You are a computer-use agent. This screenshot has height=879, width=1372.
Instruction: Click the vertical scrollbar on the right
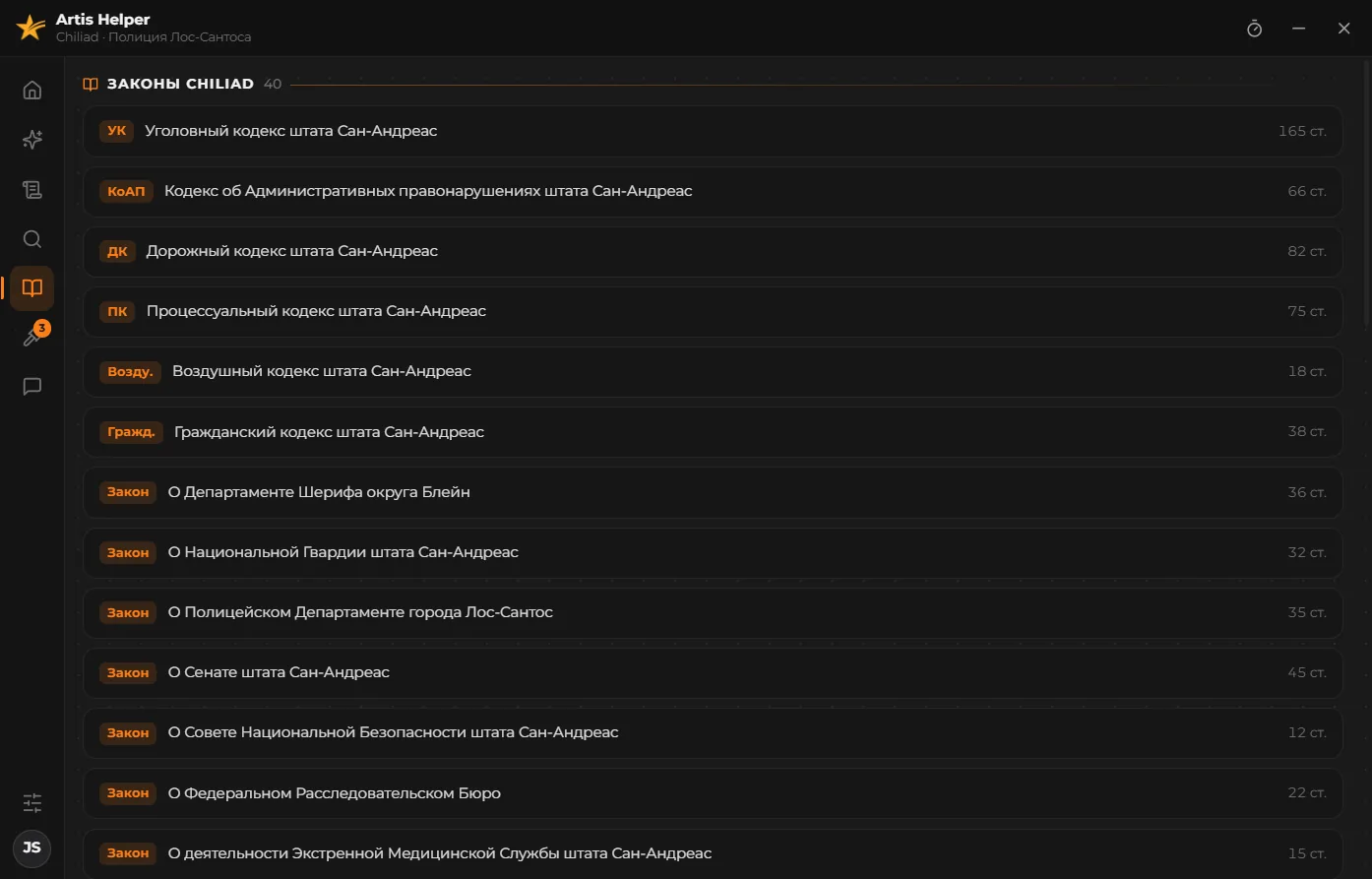pos(1367,194)
